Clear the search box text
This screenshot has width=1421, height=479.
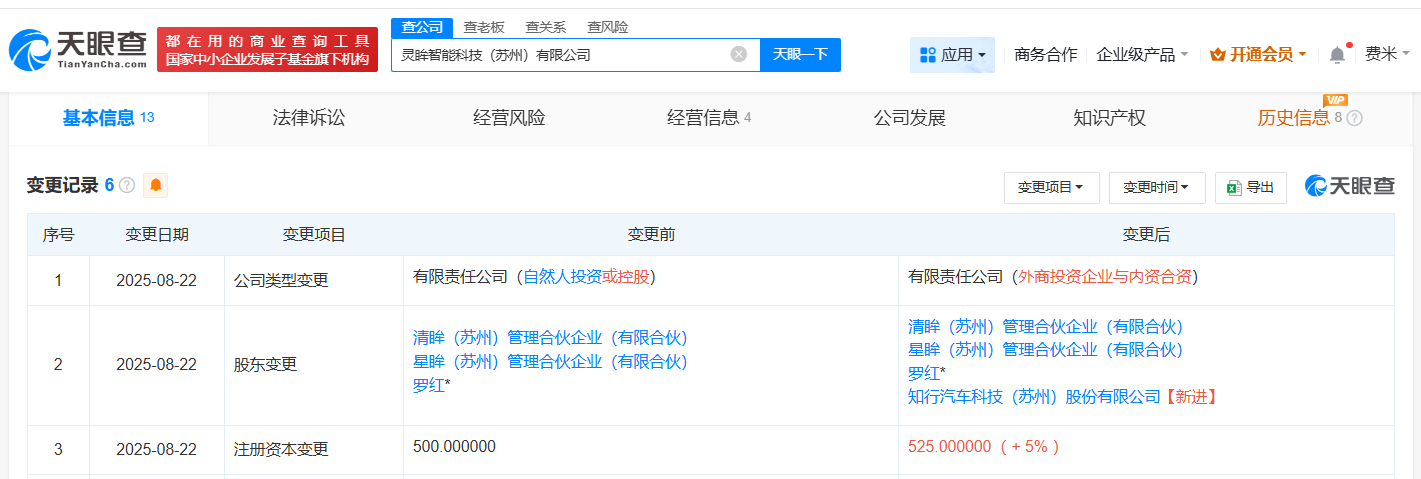click(x=738, y=54)
